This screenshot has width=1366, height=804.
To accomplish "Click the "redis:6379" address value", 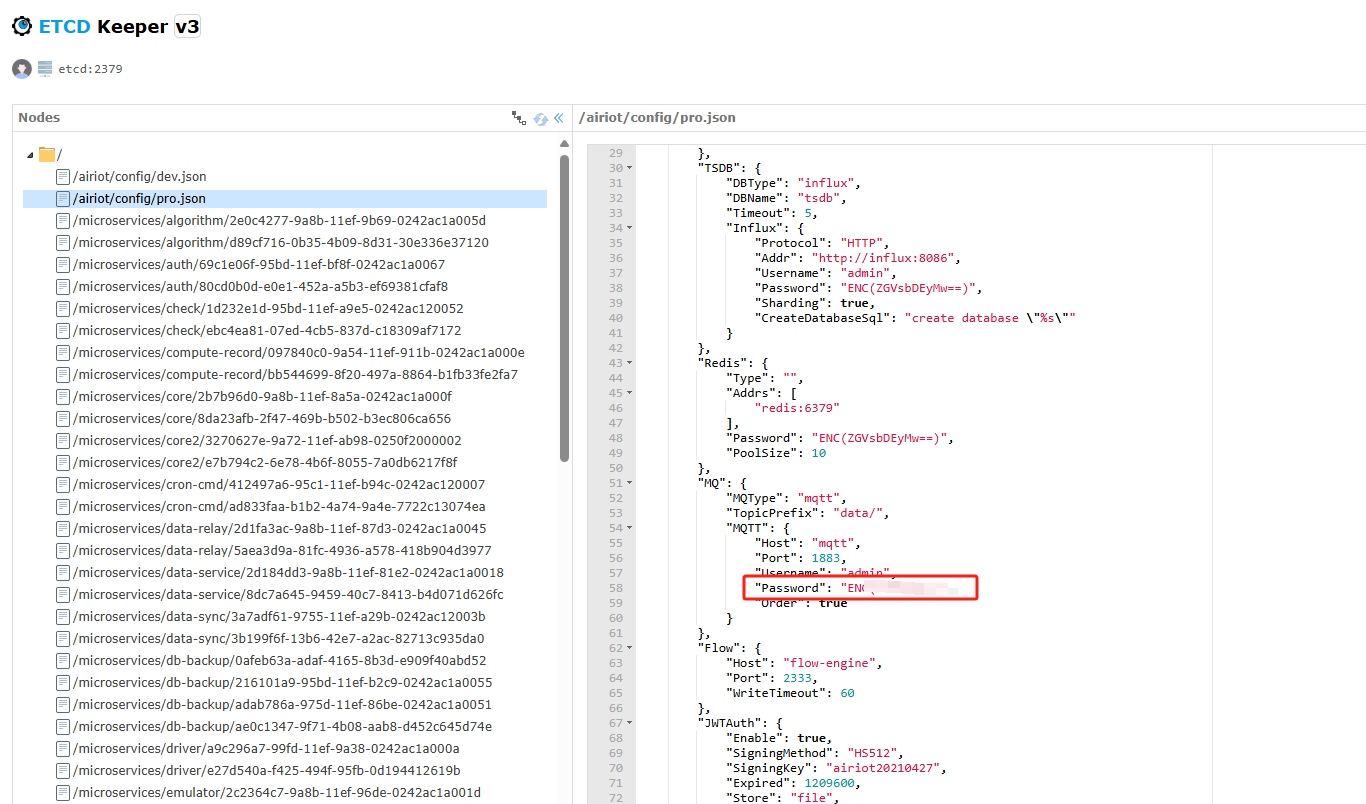I will [x=797, y=408].
